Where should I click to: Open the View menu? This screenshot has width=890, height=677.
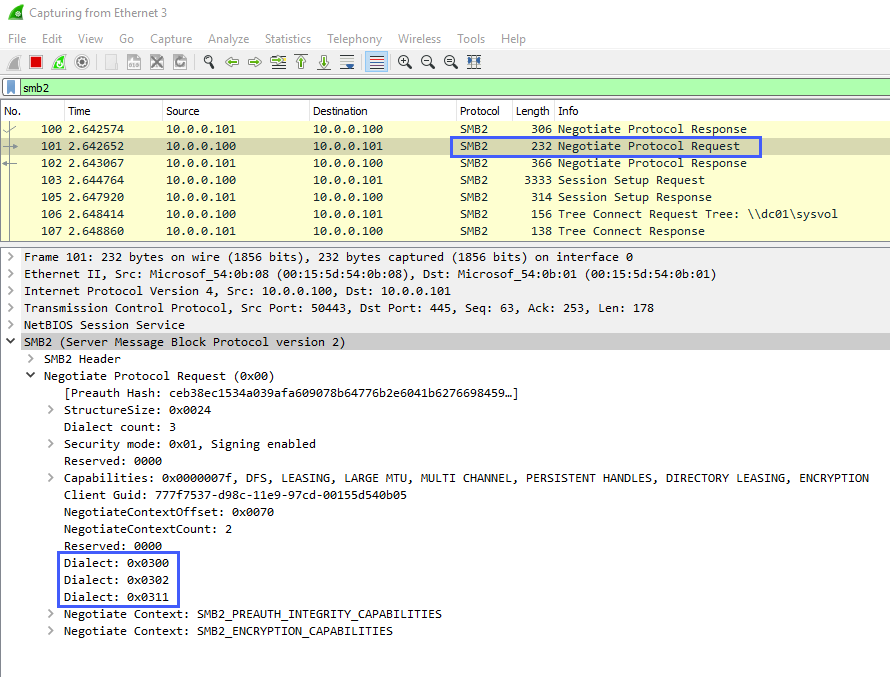[x=90, y=39]
